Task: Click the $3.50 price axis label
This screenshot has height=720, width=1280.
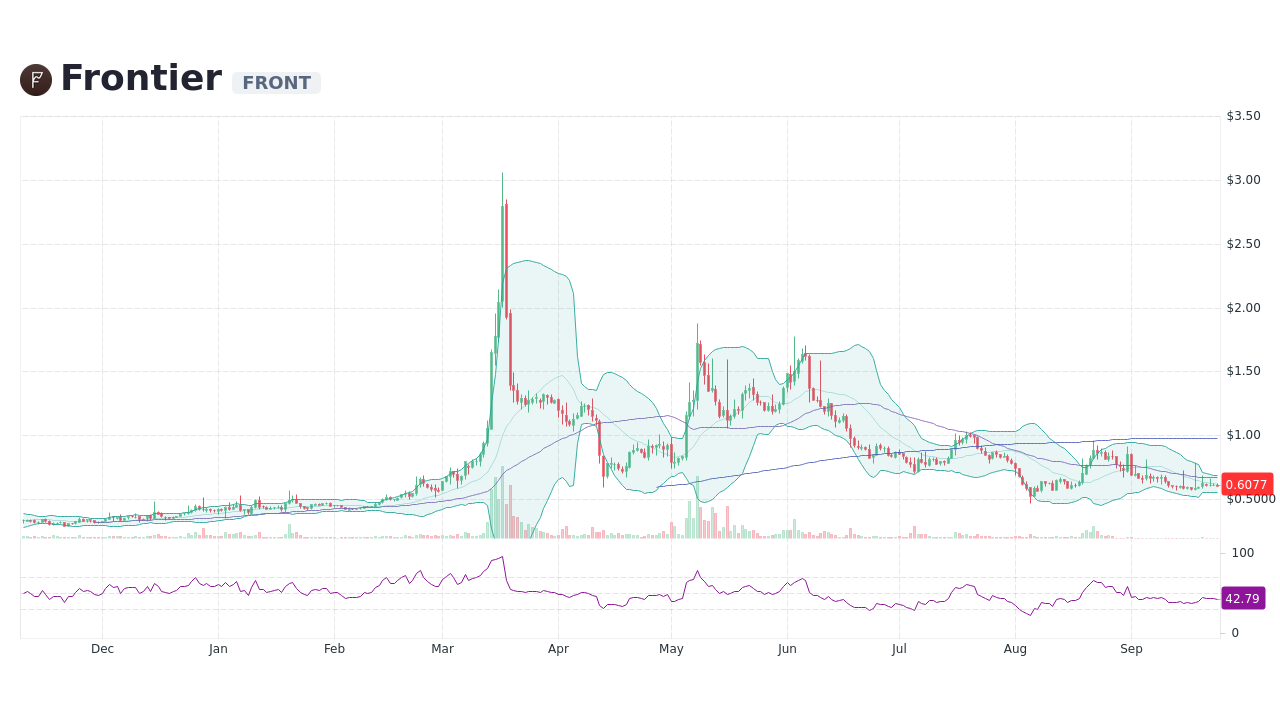Action: pyautogui.click(x=1243, y=115)
